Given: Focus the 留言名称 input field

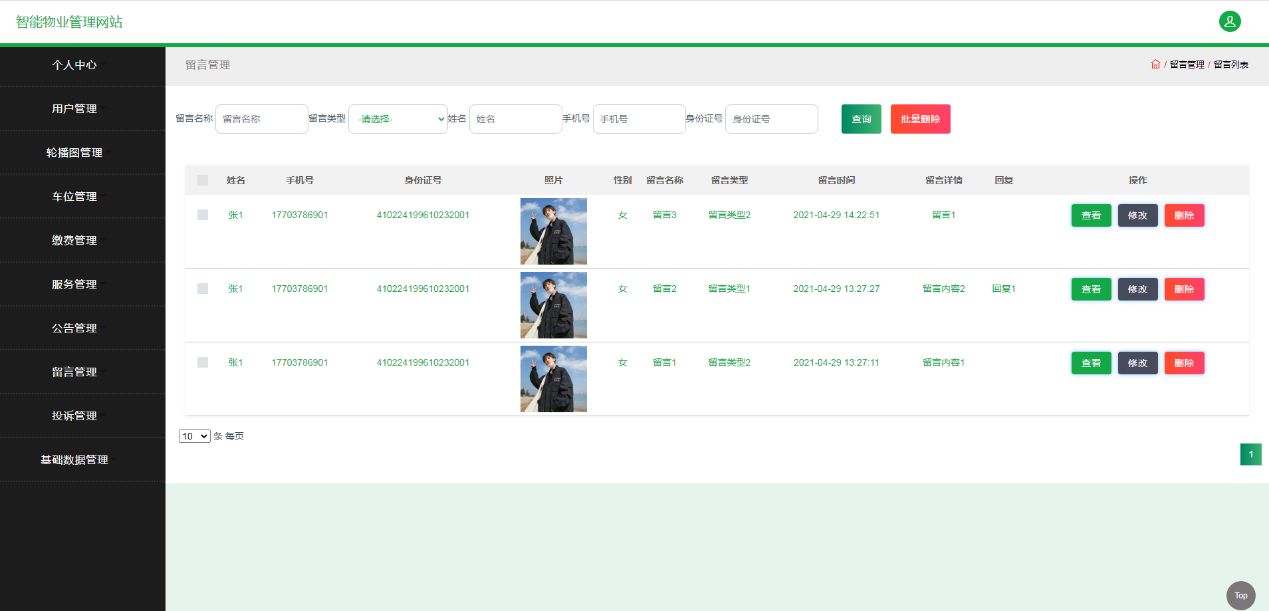Looking at the screenshot, I should tap(262, 119).
